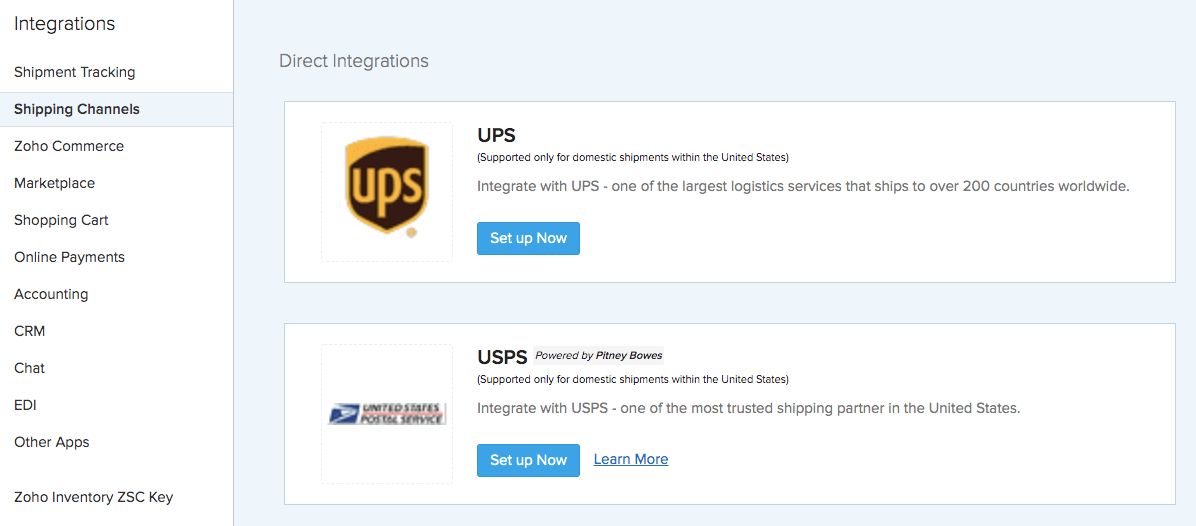Click the United States Postal Service logo

(x=387, y=413)
